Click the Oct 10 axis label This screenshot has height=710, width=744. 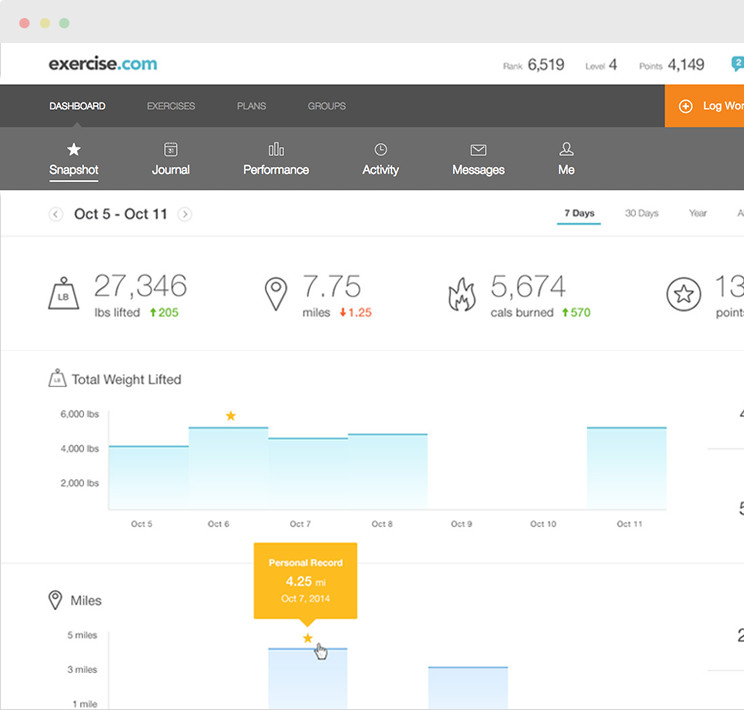click(543, 524)
